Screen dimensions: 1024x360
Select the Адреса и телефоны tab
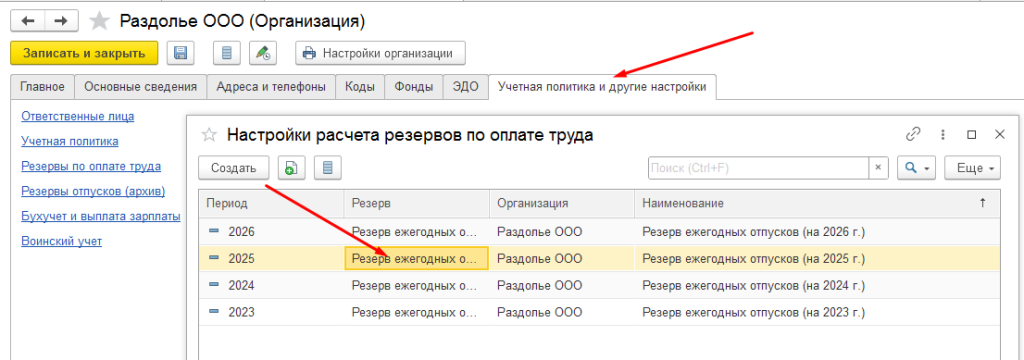271,87
